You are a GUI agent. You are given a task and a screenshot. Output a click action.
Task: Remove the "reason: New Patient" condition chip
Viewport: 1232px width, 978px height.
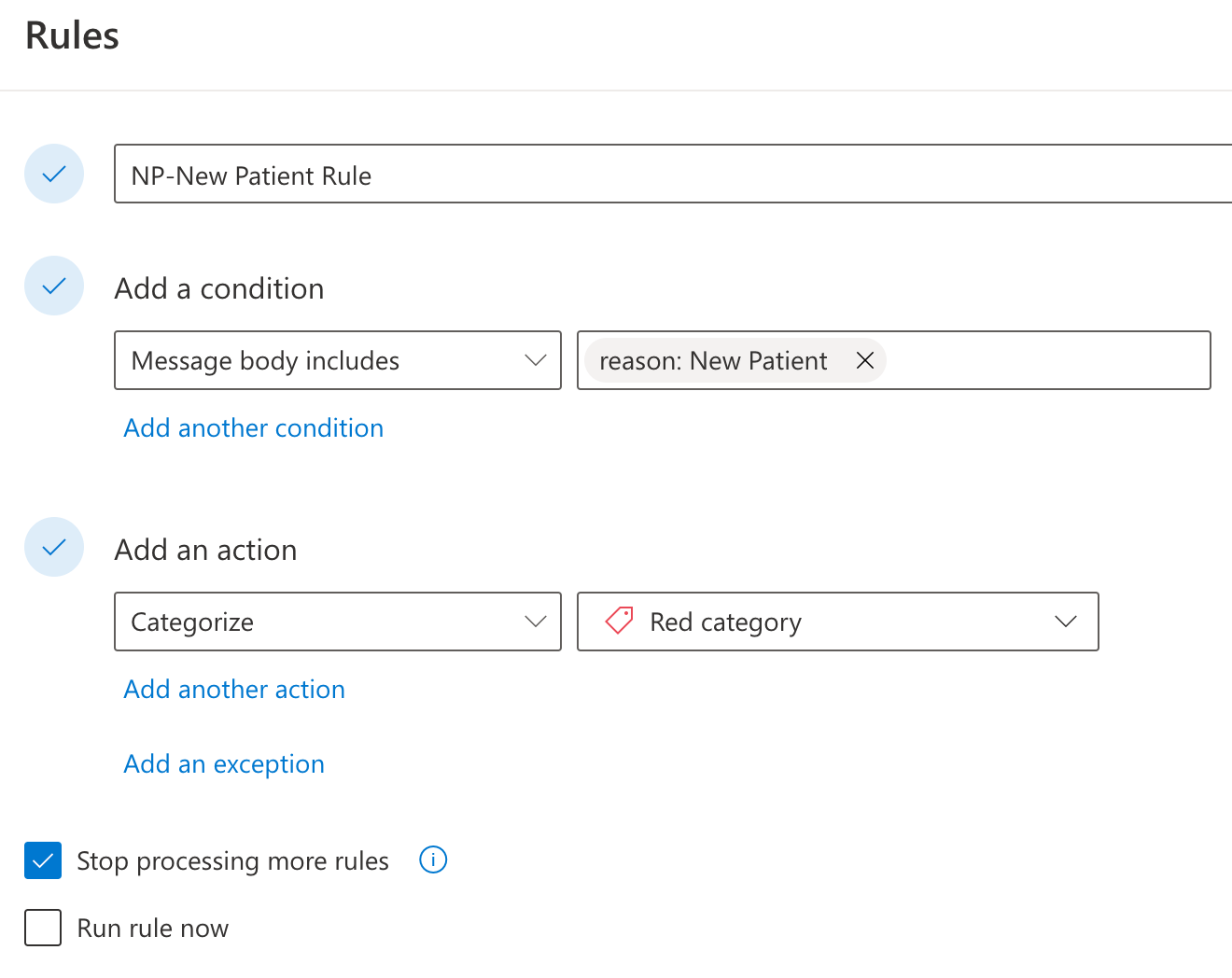click(x=865, y=360)
